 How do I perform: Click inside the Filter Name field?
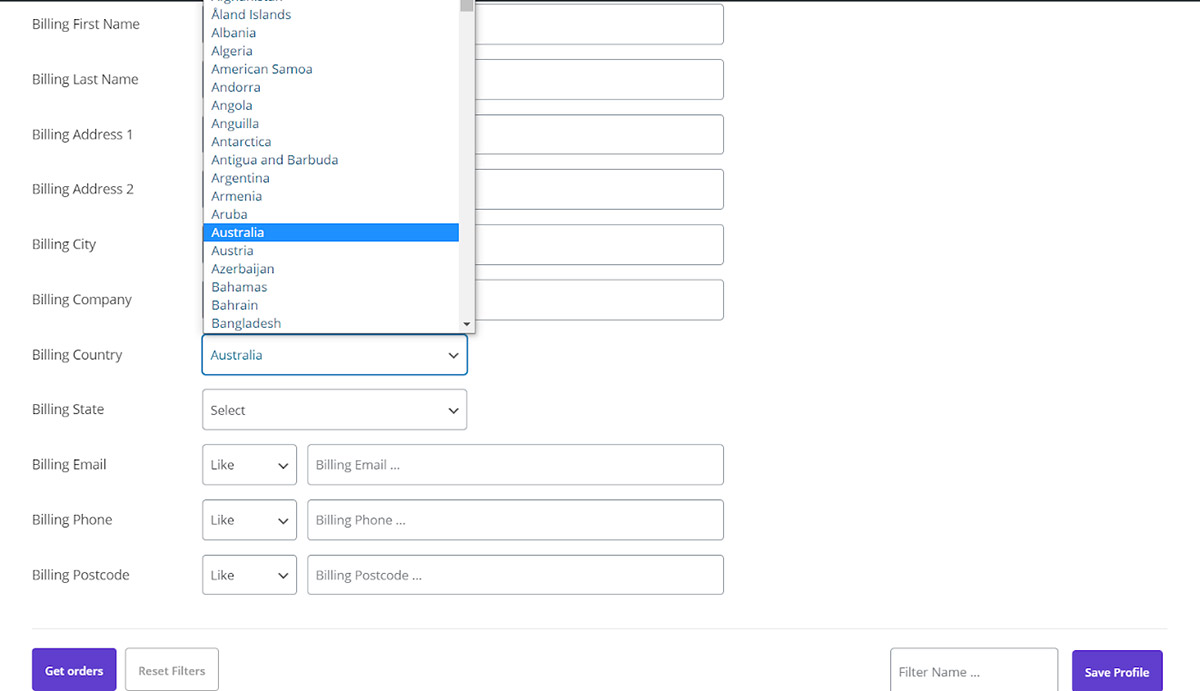click(x=973, y=671)
